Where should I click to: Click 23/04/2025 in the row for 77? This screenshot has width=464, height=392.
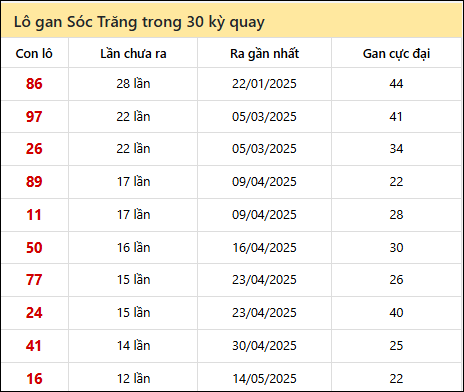pyautogui.click(x=264, y=280)
